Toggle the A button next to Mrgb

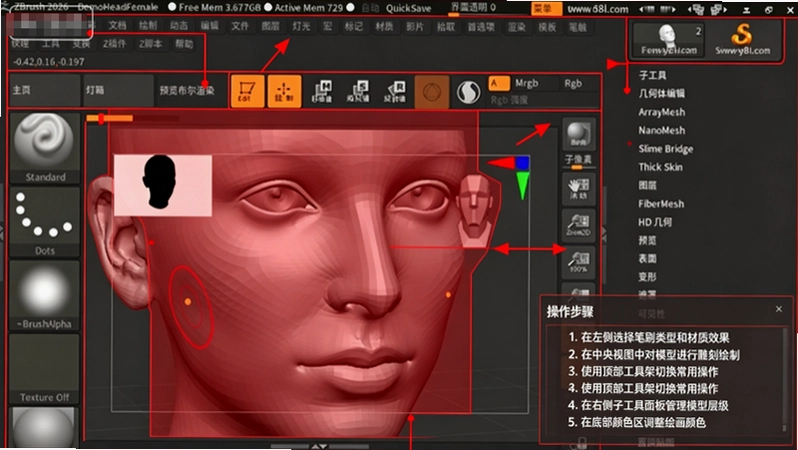click(x=499, y=83)
